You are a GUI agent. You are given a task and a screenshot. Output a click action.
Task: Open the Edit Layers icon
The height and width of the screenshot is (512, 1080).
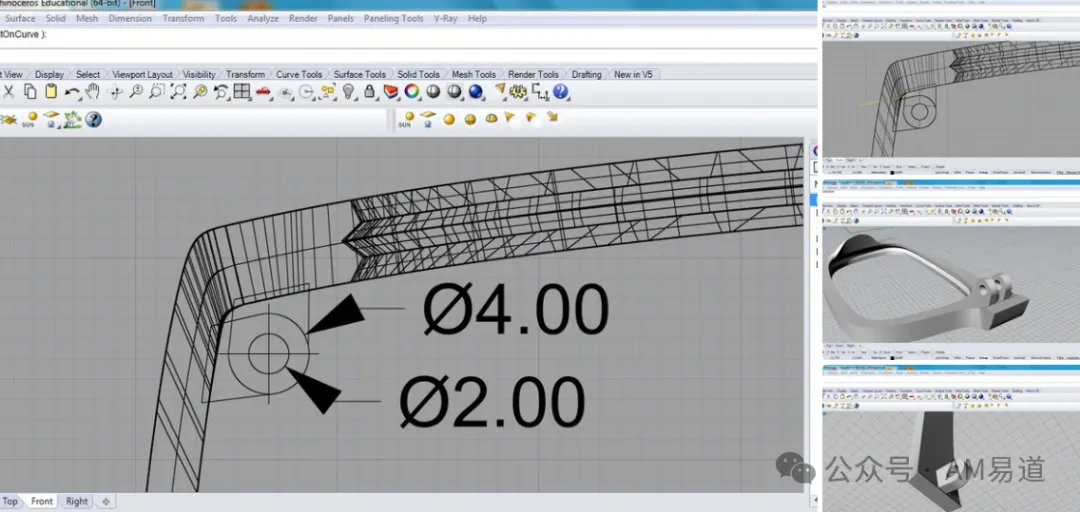click(391, 92)
